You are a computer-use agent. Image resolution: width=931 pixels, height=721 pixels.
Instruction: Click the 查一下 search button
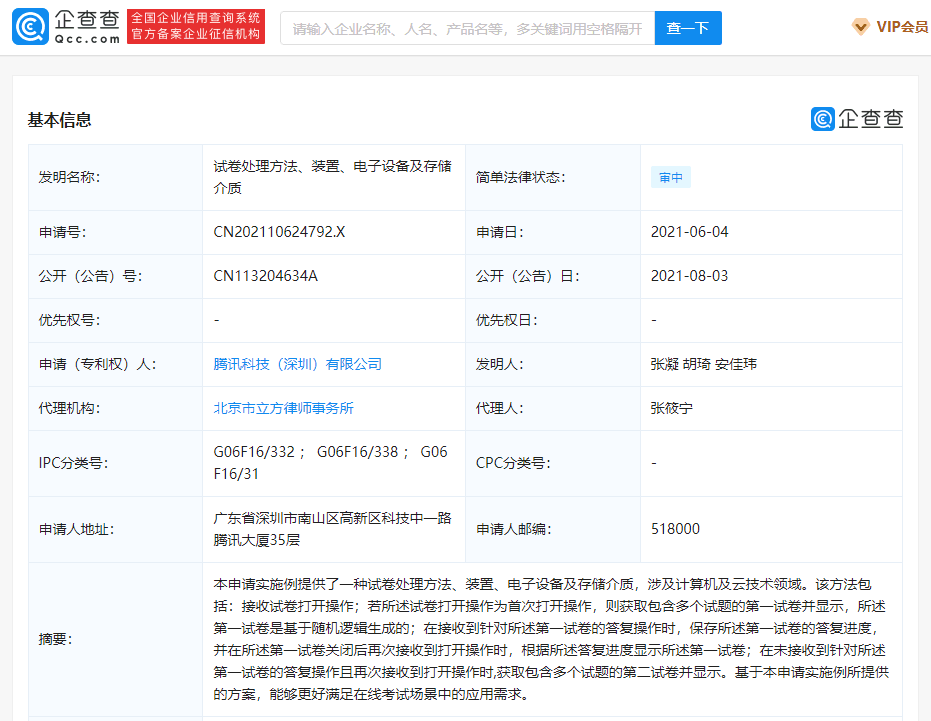[x=688, y=28]
